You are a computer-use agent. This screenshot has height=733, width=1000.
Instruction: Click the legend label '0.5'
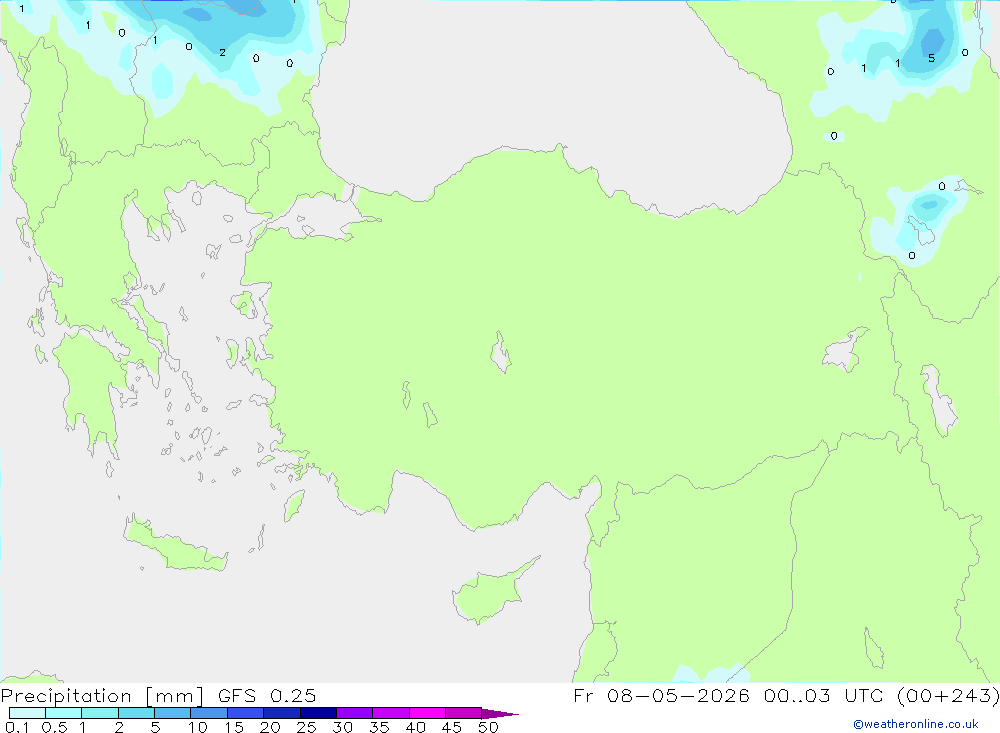click(54, 727)
